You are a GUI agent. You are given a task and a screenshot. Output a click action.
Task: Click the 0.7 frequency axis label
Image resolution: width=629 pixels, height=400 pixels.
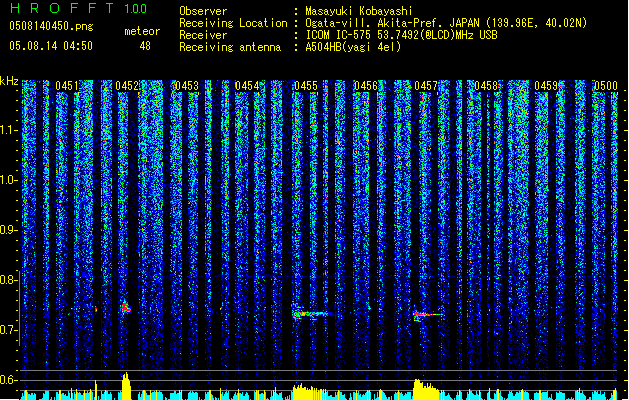[x=8, y=330]
